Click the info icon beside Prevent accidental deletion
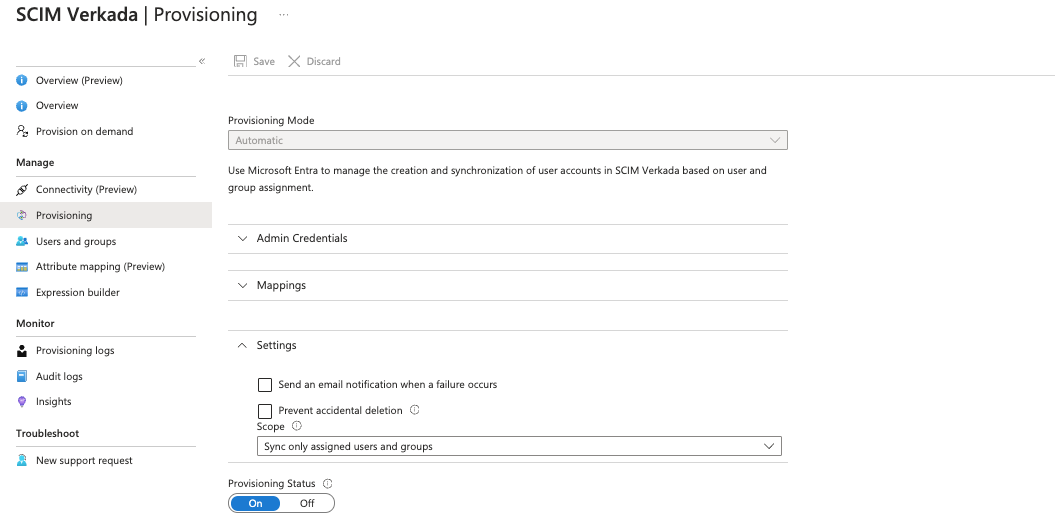The image size is (1055, 529). point(414,410)
